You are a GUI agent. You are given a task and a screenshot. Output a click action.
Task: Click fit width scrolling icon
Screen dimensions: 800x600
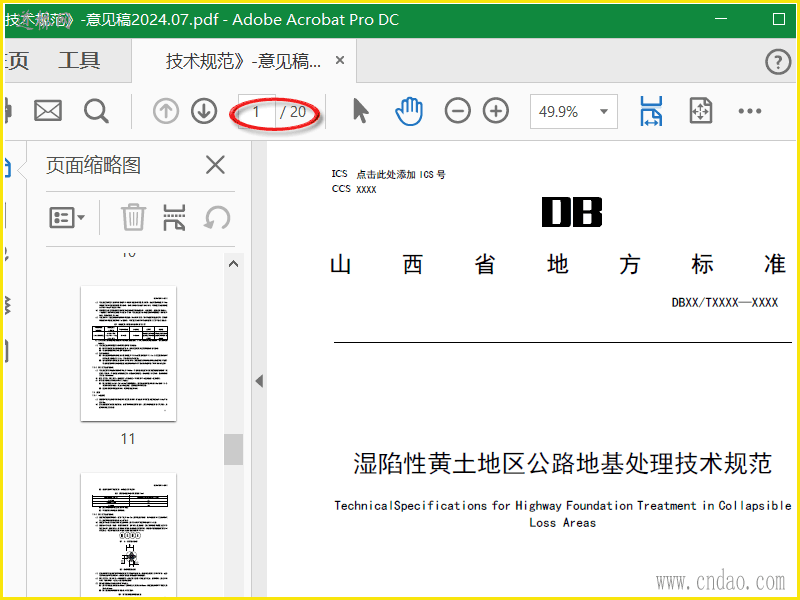(652, 111)
